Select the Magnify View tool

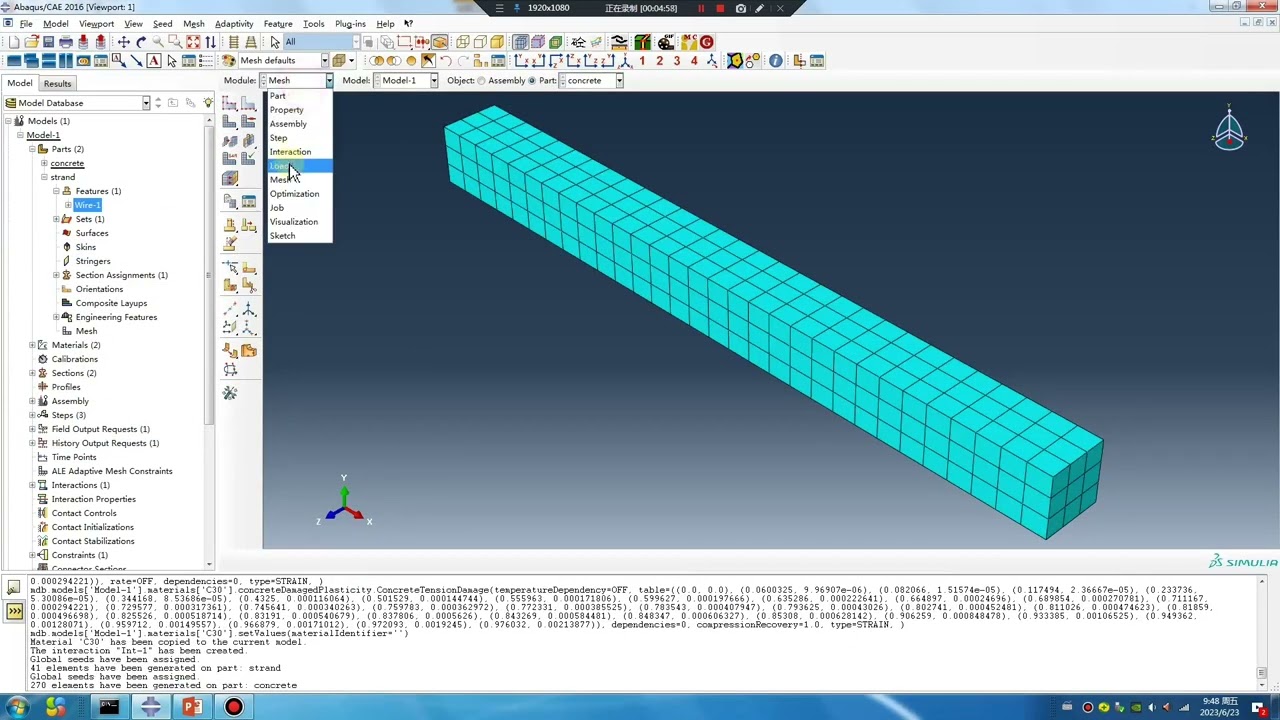pyautogui.click(x=158, y=42)
